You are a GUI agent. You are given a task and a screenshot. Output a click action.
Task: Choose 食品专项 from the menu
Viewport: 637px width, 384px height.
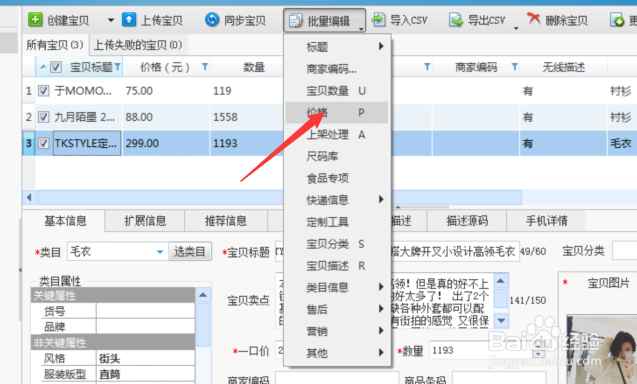pos(337,178)
